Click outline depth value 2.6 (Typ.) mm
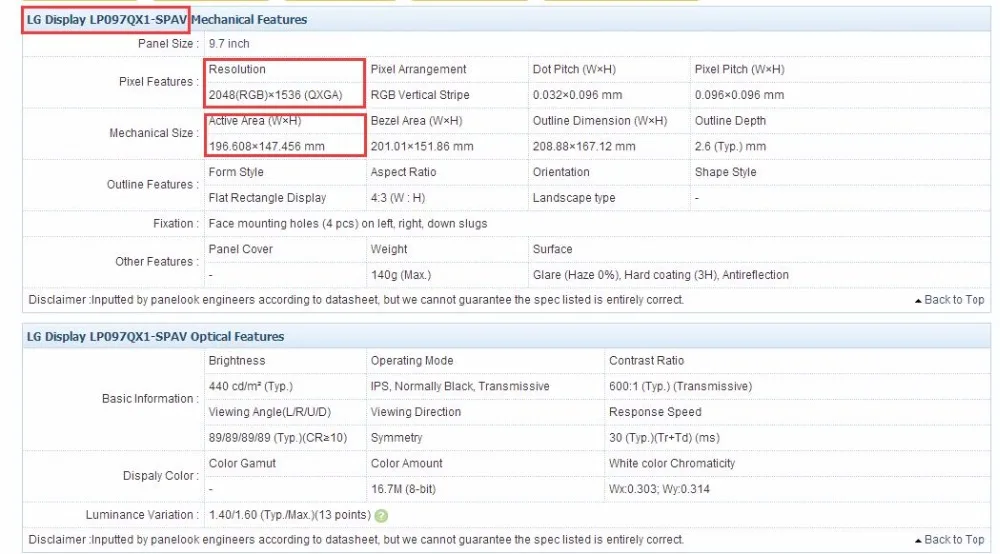Viewport: 1000px width, 554px height. point(730,147)
